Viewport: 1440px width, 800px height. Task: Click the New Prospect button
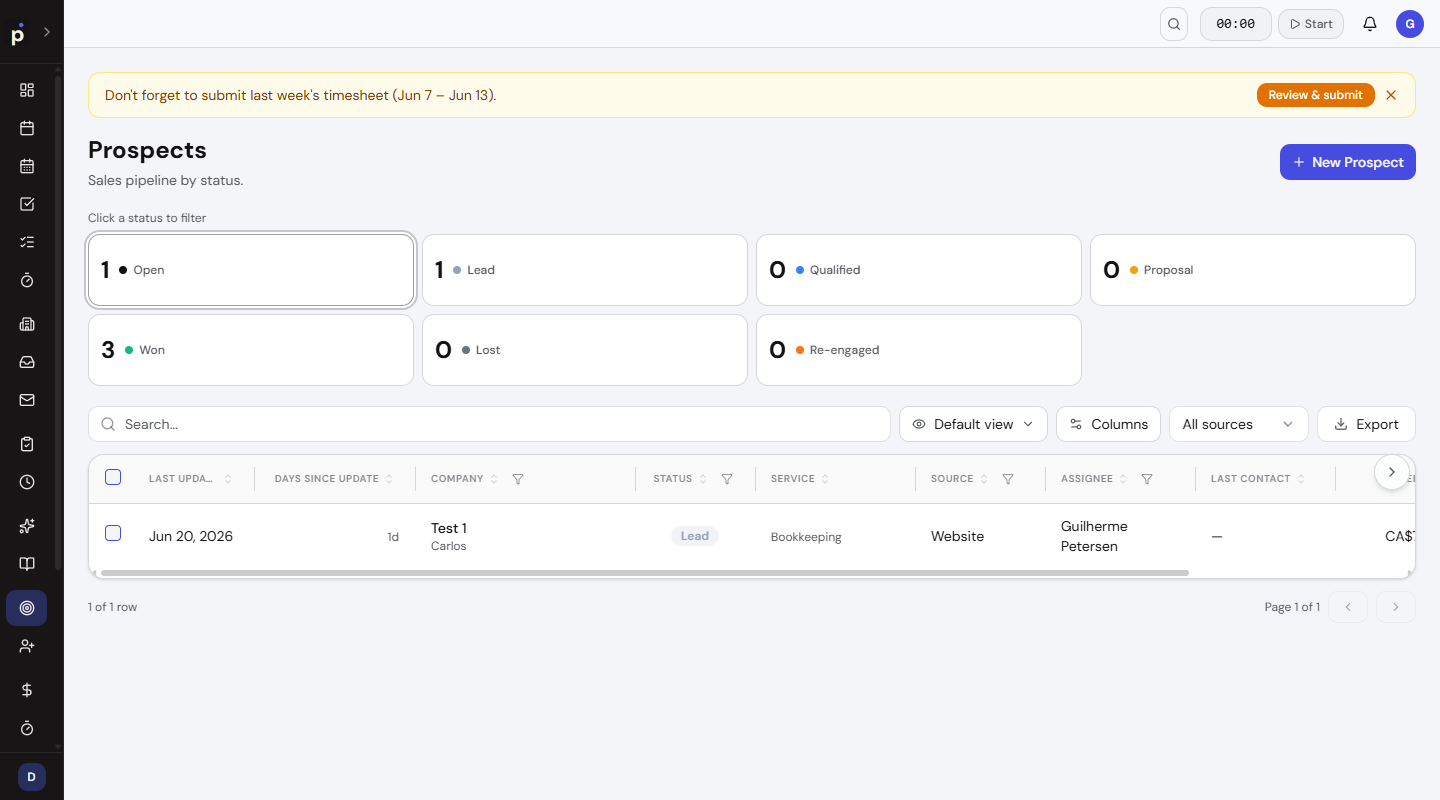click(1348, 162)
